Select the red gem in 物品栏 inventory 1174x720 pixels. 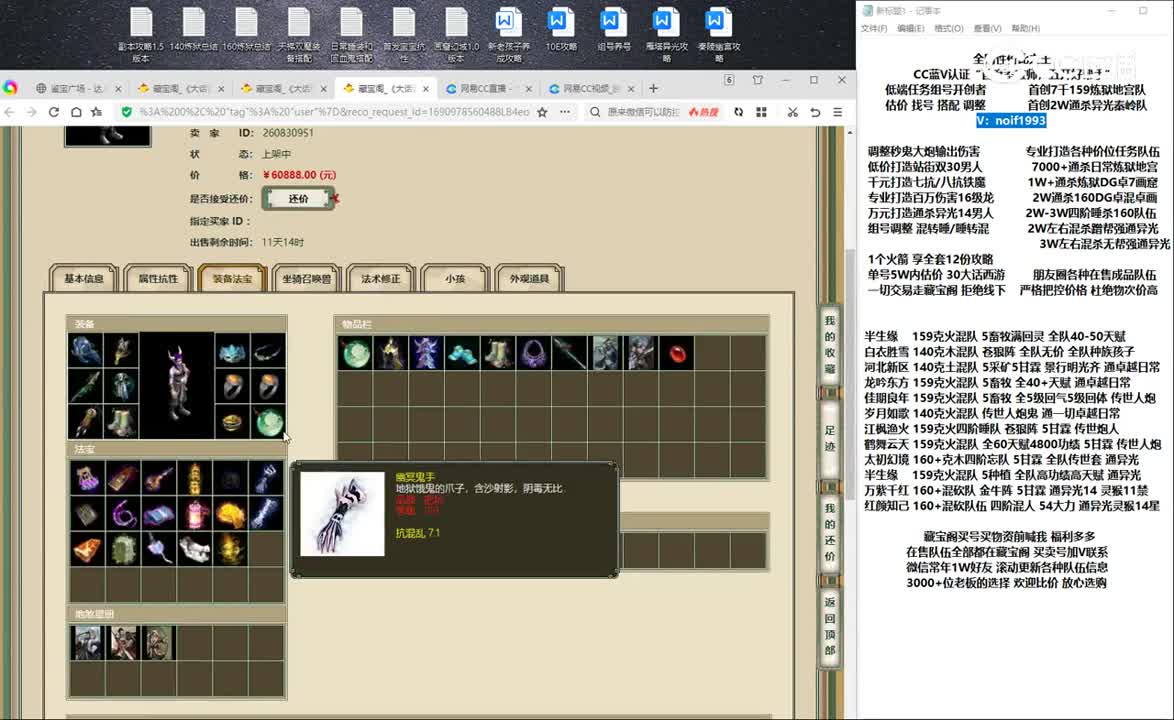coord(677,353)
